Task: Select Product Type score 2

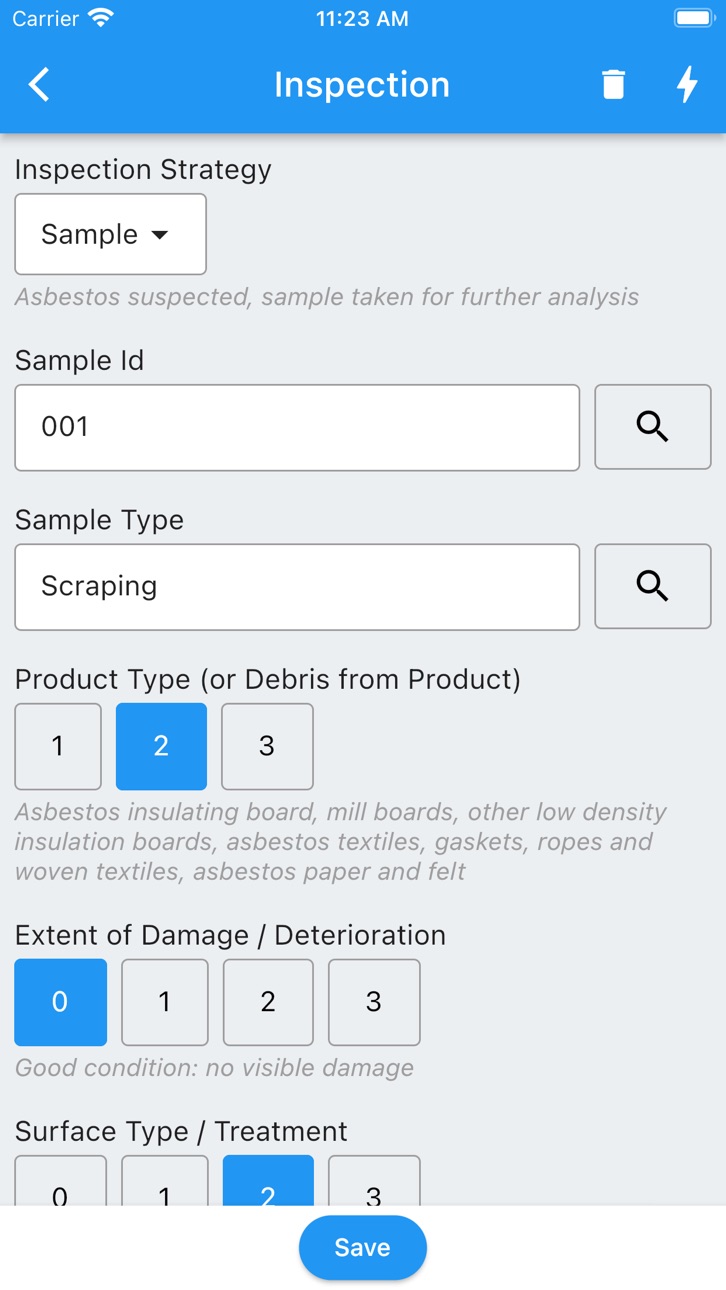Action: tap(161, 746)
